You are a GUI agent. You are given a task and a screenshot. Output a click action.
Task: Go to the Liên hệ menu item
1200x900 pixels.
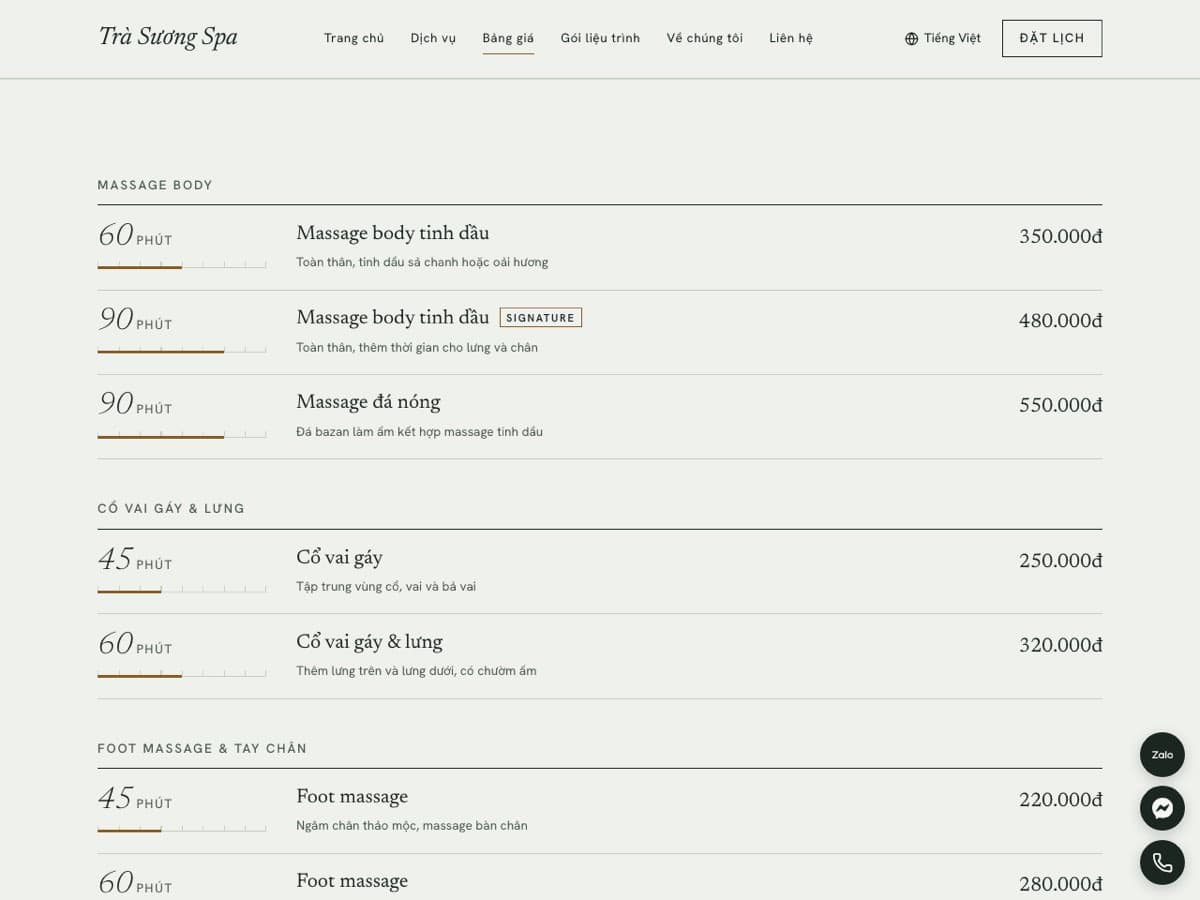click(x=791, y=38)
